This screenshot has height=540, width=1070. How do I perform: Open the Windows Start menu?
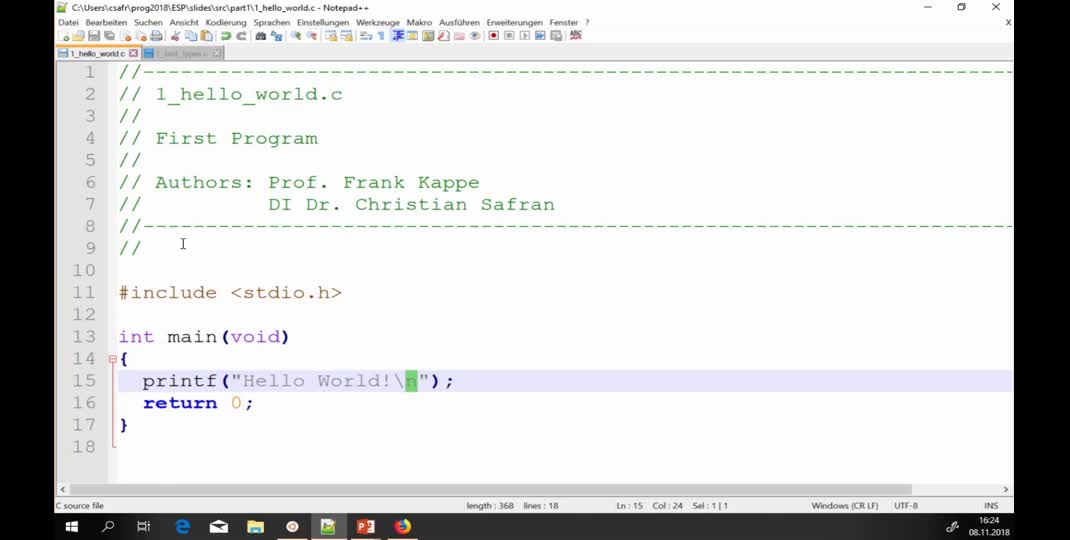point(71,526)
